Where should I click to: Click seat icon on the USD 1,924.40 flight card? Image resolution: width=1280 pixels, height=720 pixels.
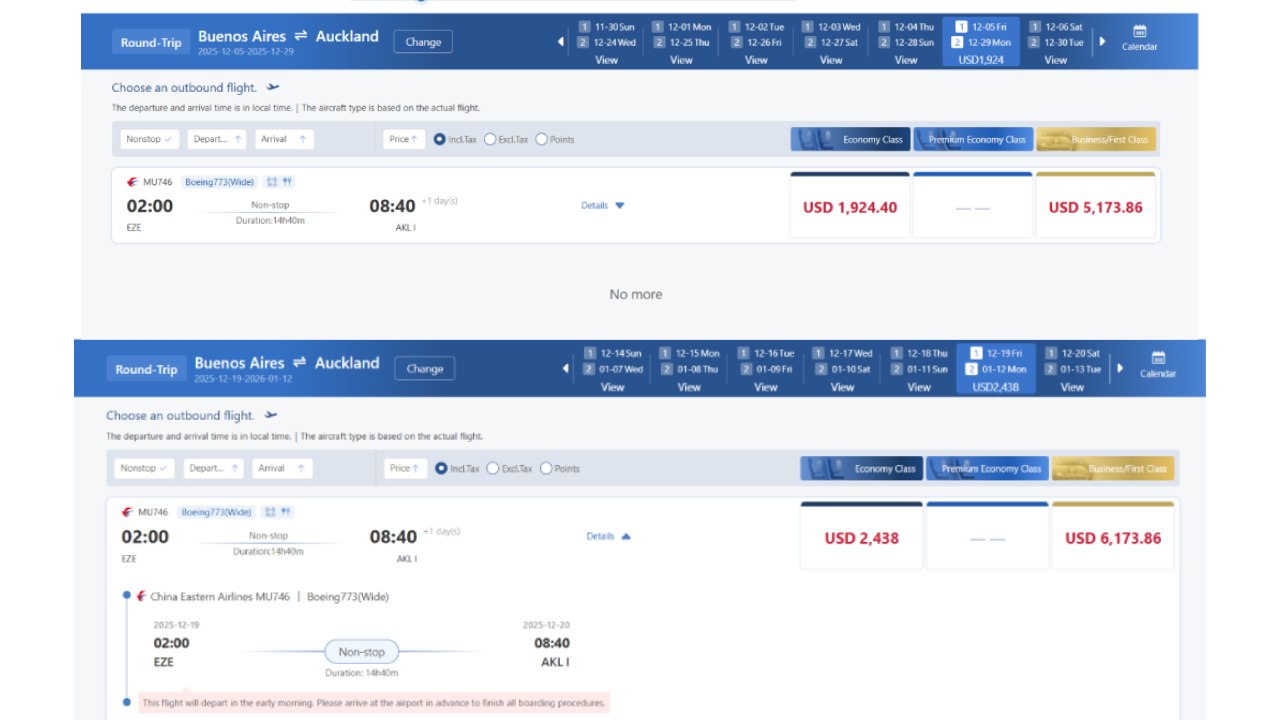pos(271,182)
